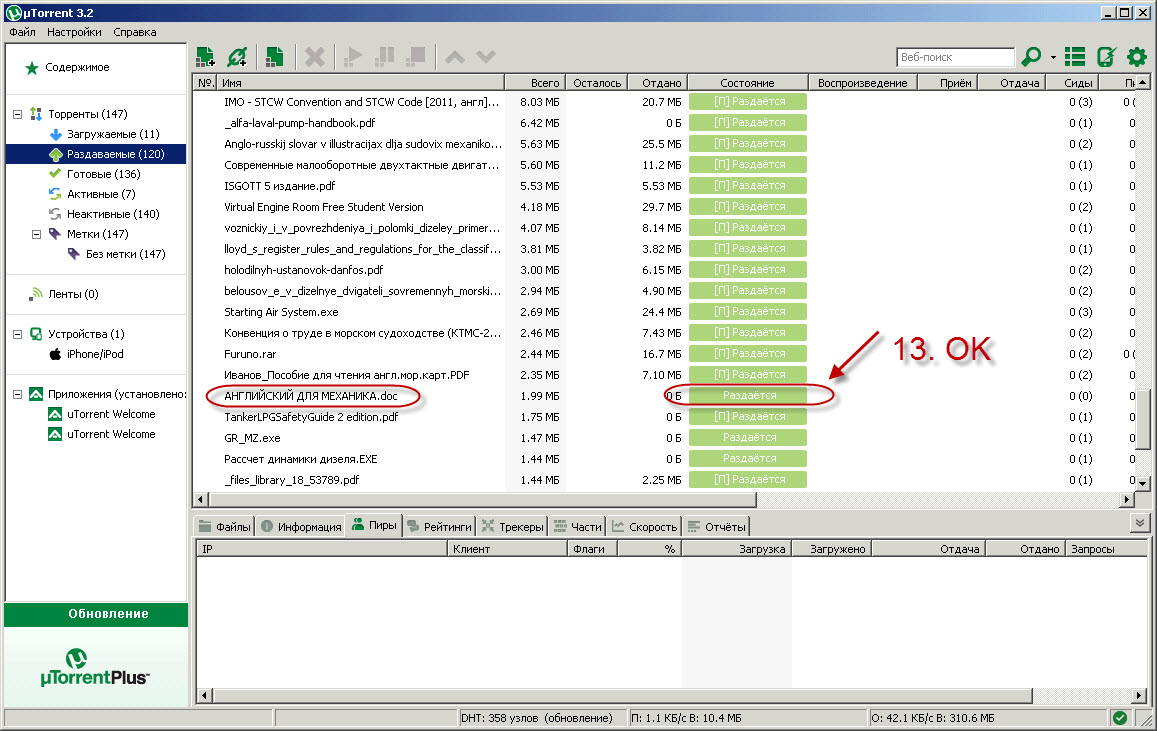This screenshot has height=731, width=1157.
Task: Click the Обновление upgrade button
Action: click(96, 614)
